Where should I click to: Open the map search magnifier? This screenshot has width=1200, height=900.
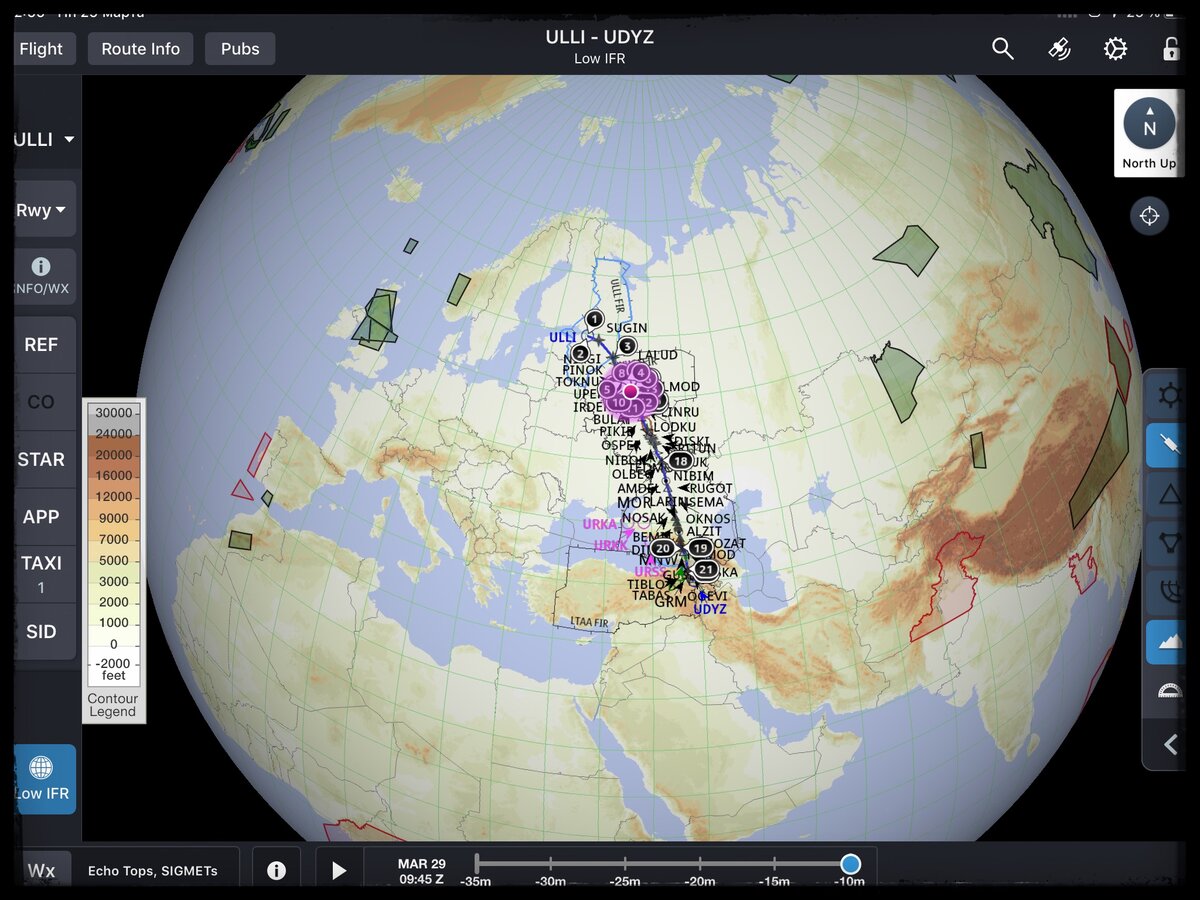(x=1002, y=49)
